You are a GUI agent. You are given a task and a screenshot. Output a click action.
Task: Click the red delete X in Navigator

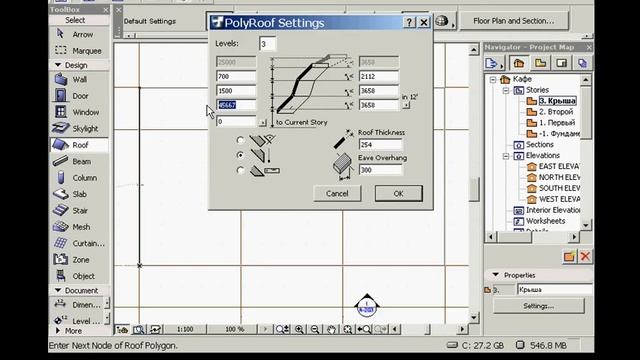pyautogui.click(x=585, y=256)
